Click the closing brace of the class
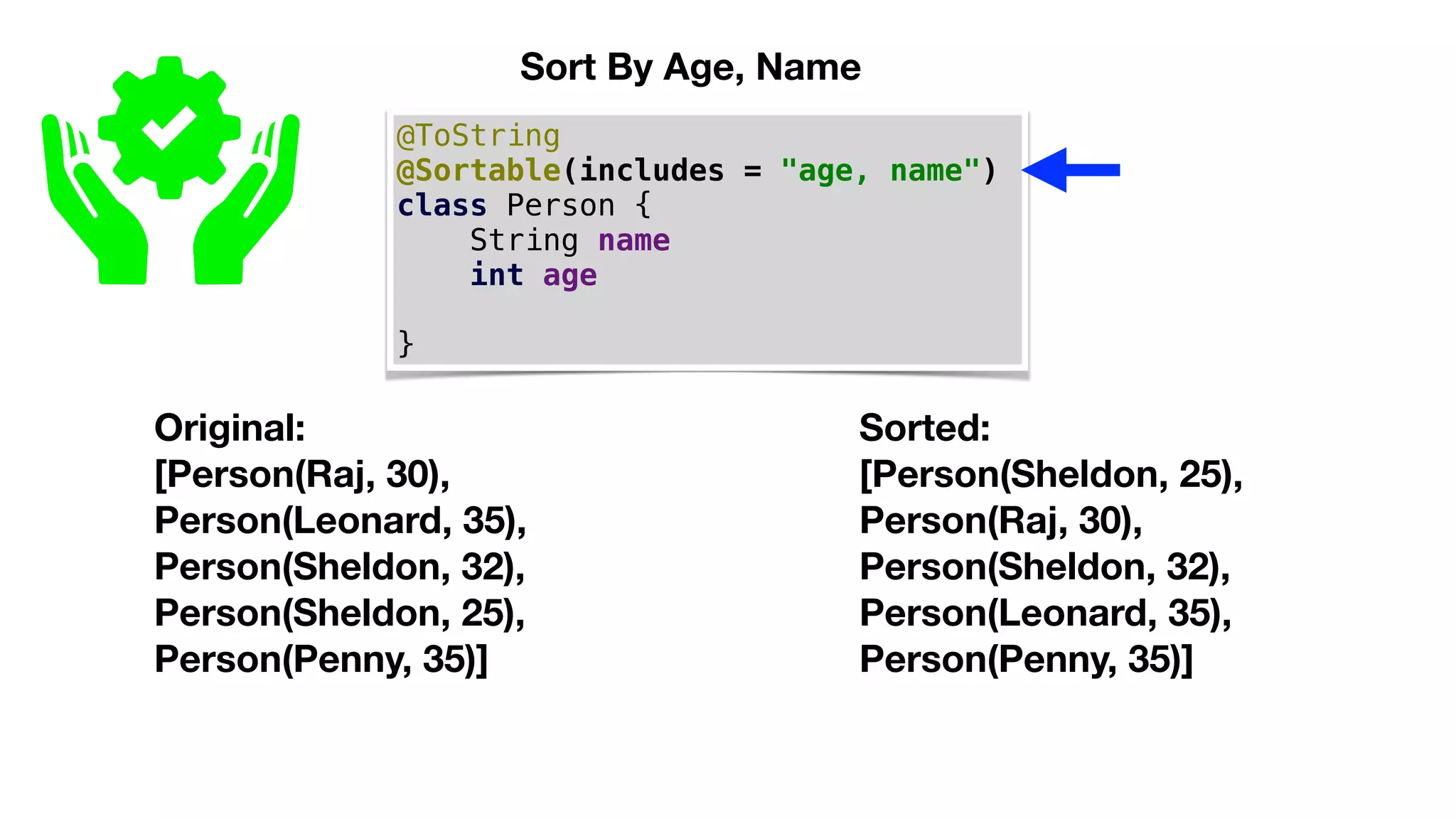This screenshot has height=819, width=1456. click(405, 344)
